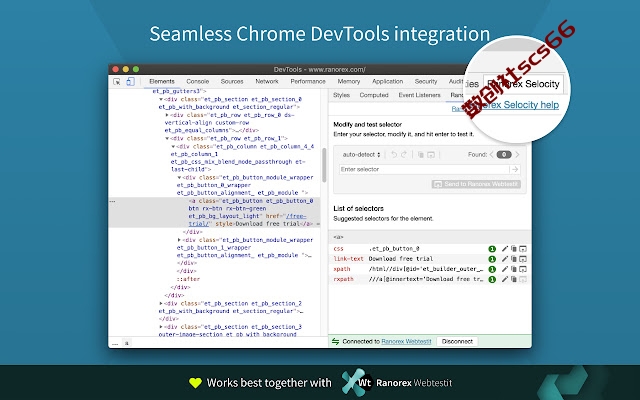640x400 pixels.
Task: Expand the et_pb_row_0 div node
Action: pos(167,115)
